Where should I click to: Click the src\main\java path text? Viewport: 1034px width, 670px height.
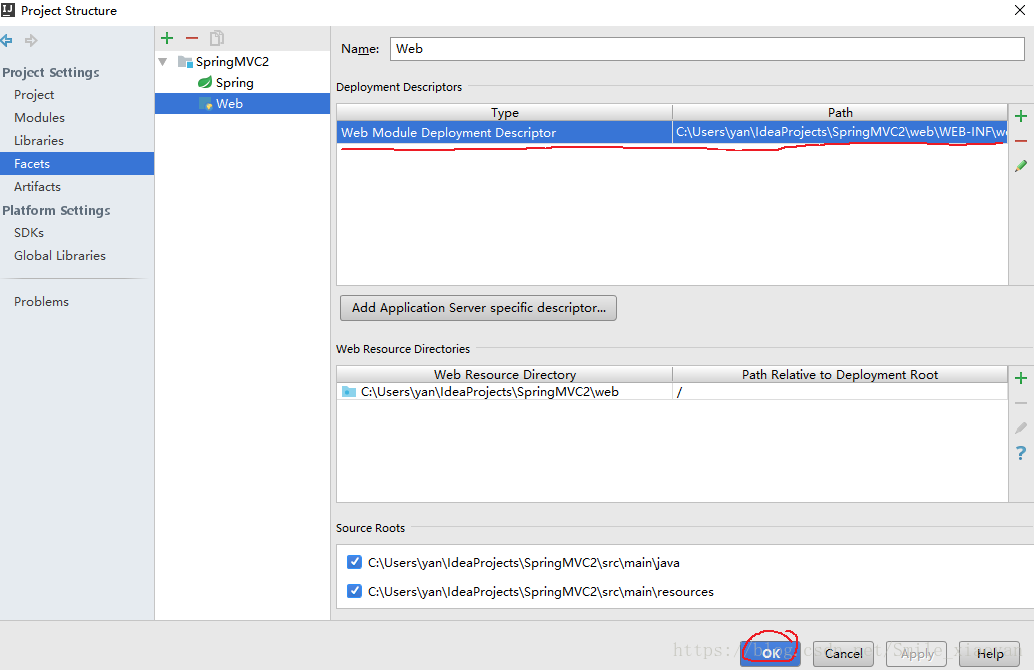524,563
